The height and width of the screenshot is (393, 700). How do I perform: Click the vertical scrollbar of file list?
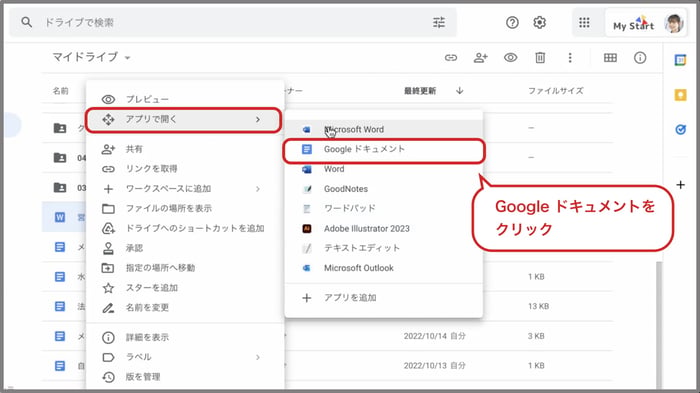point(659,324)
